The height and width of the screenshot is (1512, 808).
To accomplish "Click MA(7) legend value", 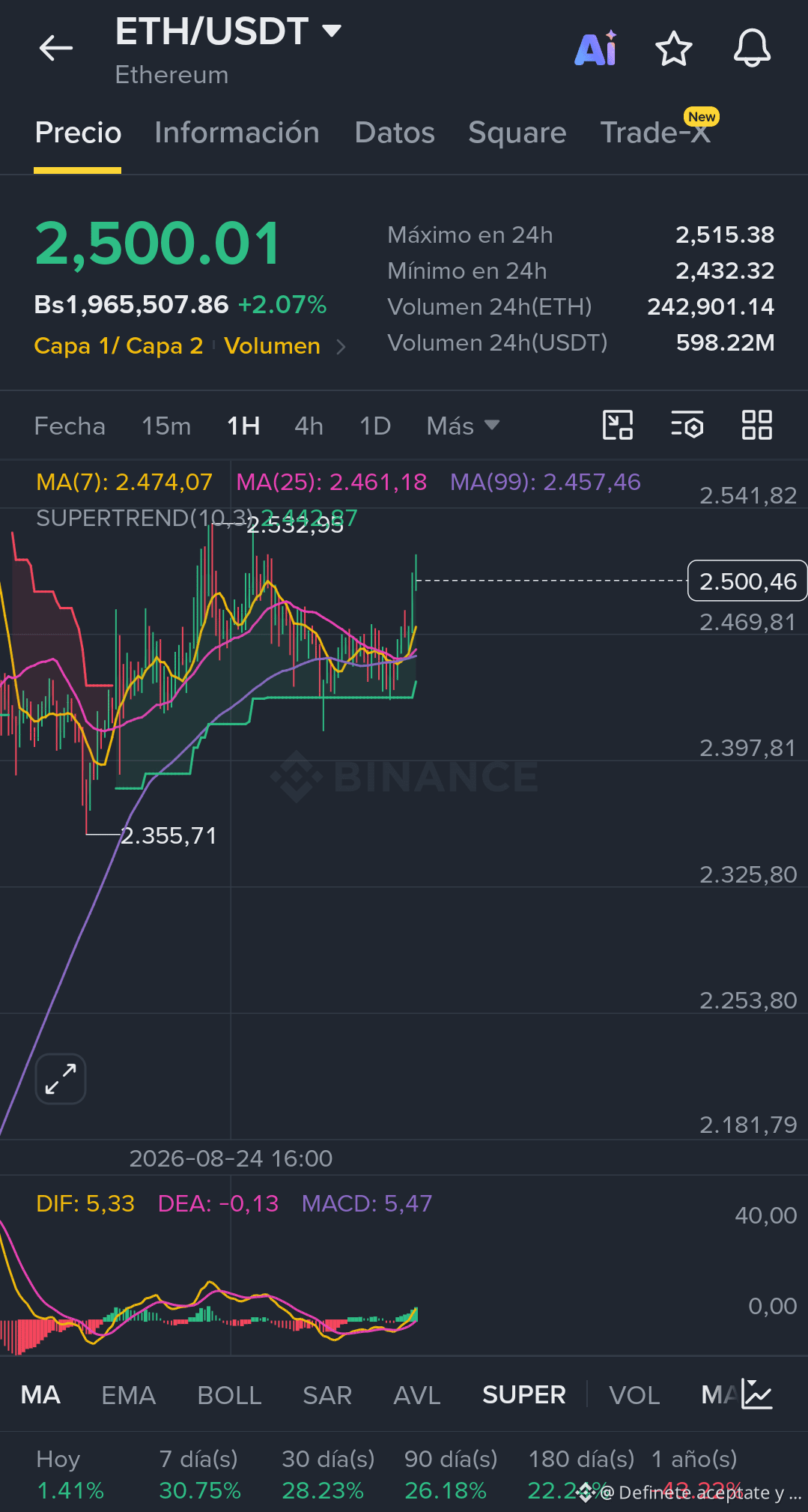I will [x=124, y=482].
